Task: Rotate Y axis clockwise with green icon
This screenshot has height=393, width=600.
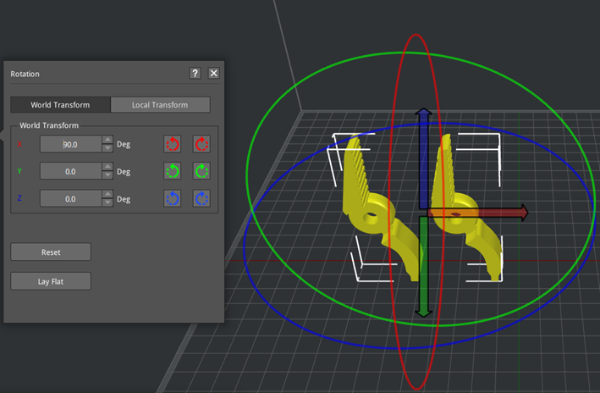Action: [202, 171]
